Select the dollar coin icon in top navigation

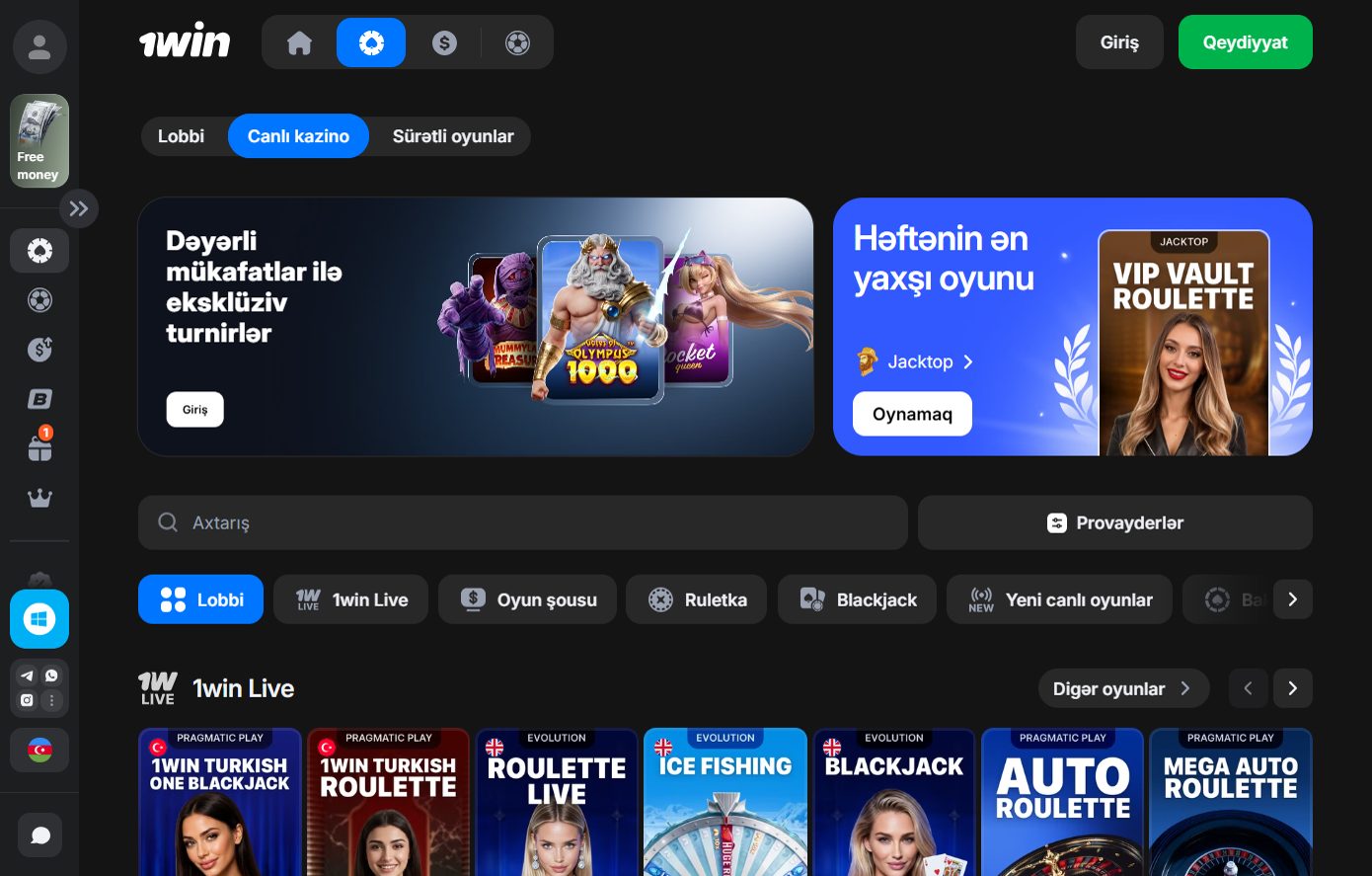[444, 42]
